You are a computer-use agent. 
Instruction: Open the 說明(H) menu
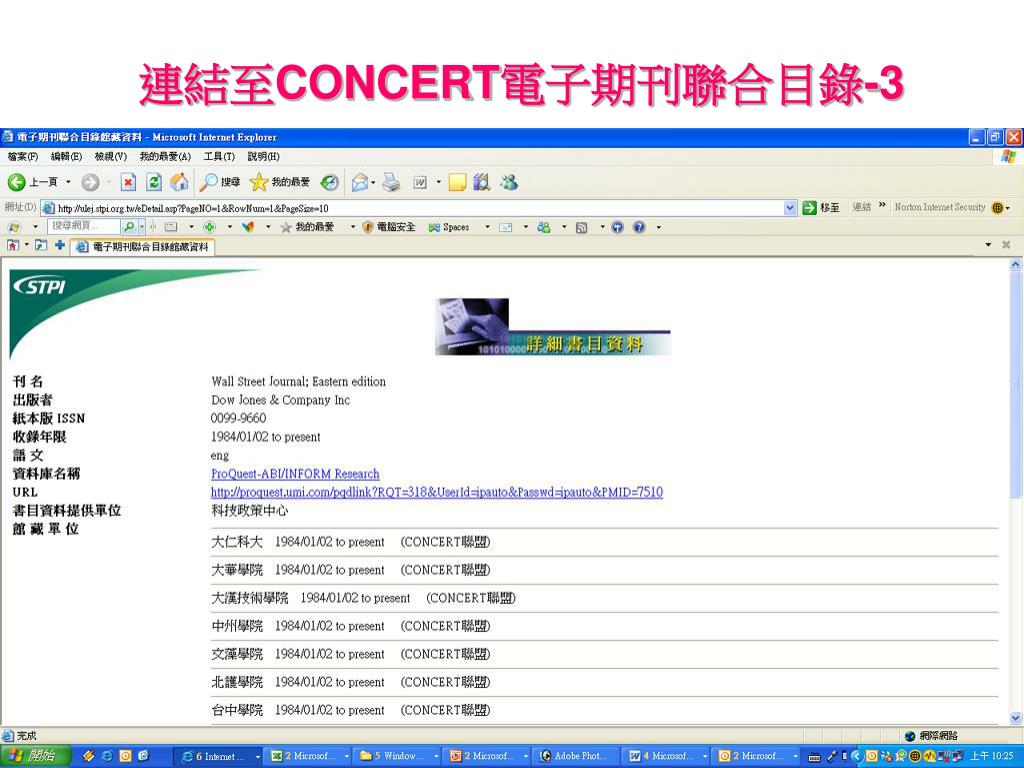(x=263, y=157)
